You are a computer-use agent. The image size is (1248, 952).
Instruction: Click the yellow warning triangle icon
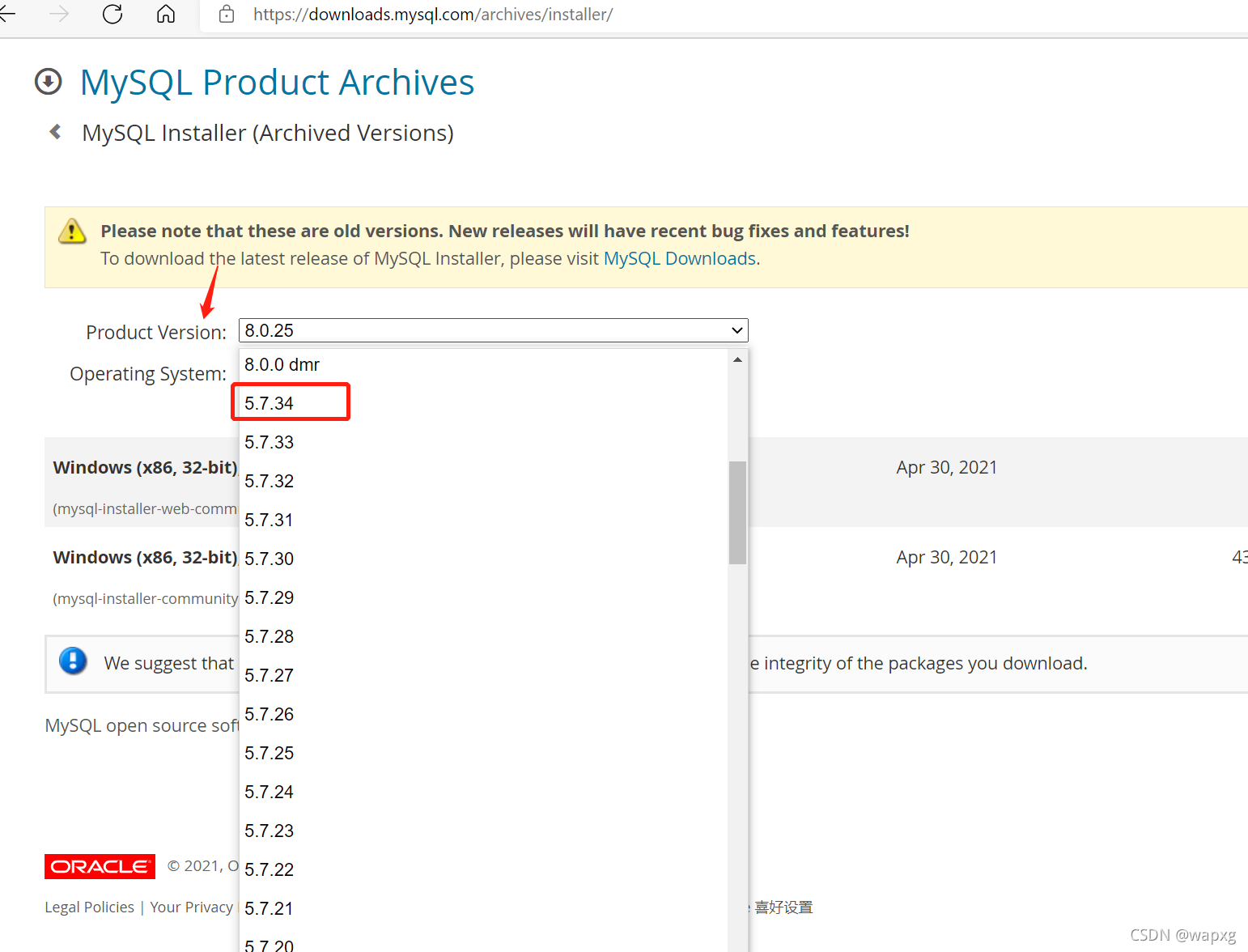click(72, 231)
